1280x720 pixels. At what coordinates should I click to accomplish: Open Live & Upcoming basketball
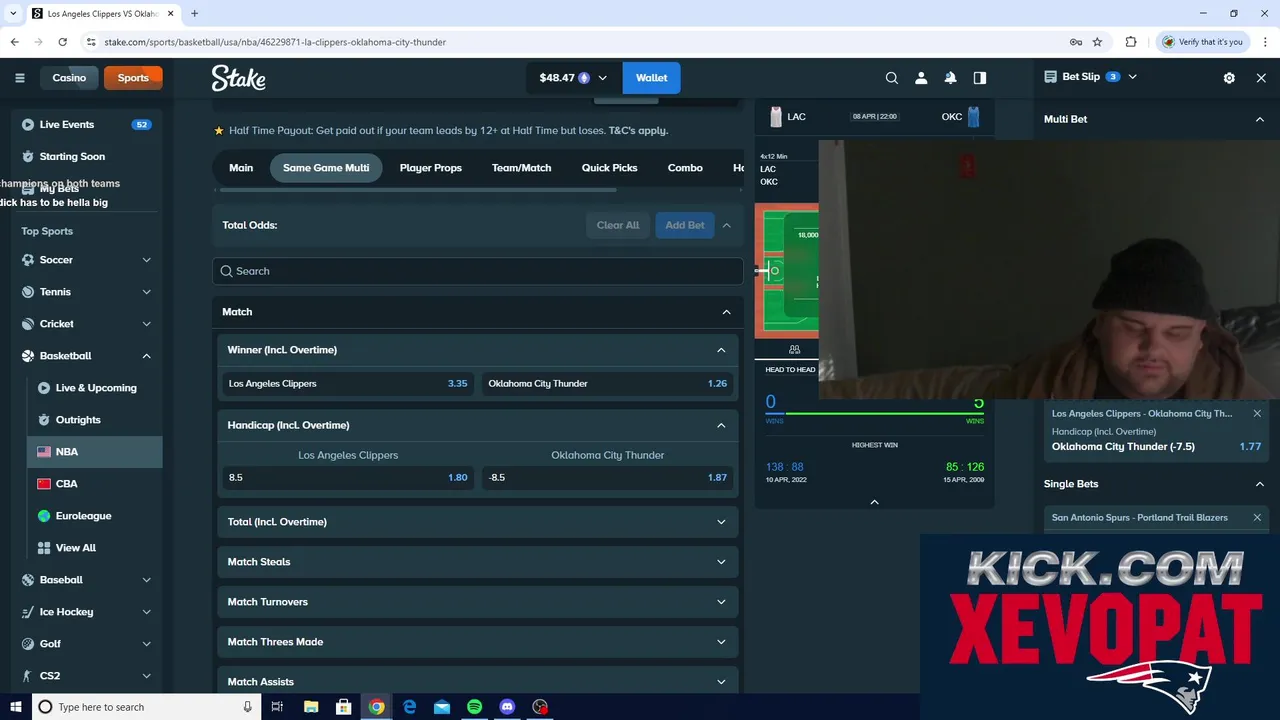tap(95, 388)
